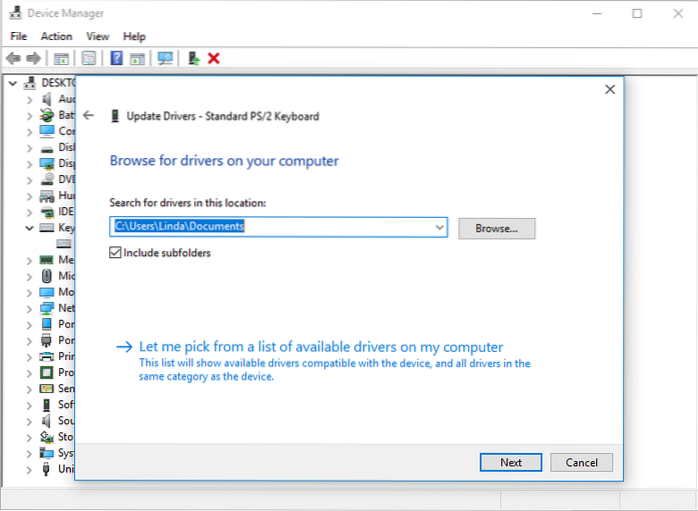This screenshot has width=698, height=511.
Task: Click the toolbar Forward arrow icon
Action: tap(34, 59)
